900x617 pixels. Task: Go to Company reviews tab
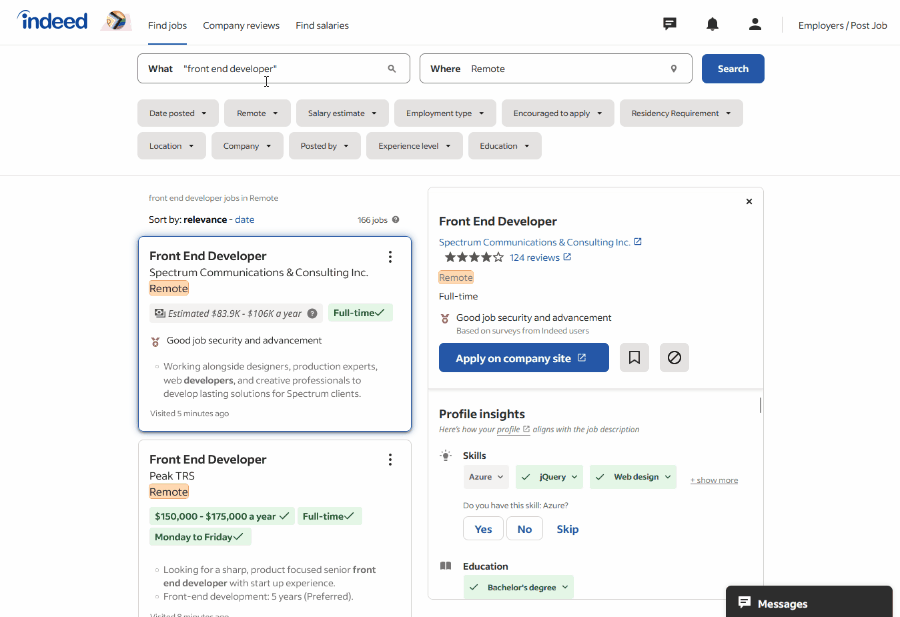241,25
